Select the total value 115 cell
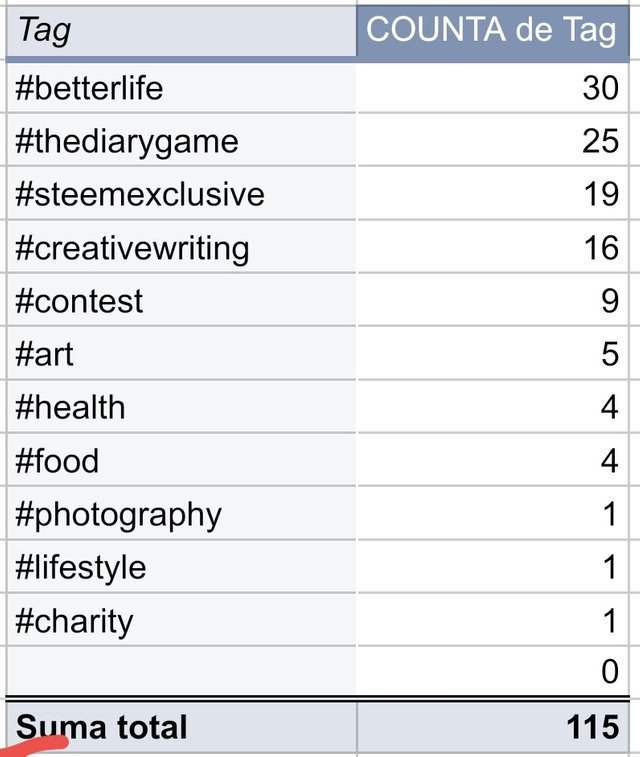The image size is (640, 757). [493, 726]
